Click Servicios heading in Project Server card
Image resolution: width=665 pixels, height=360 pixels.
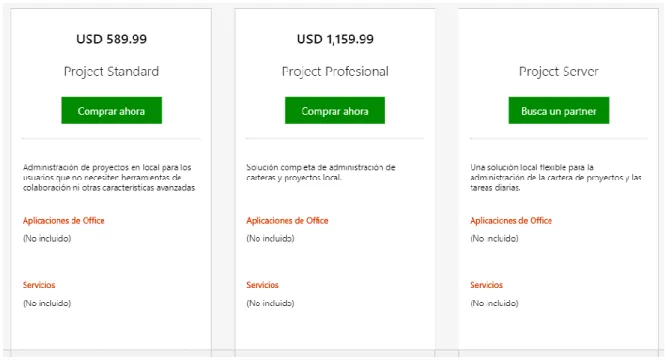[x=486, y=285]
